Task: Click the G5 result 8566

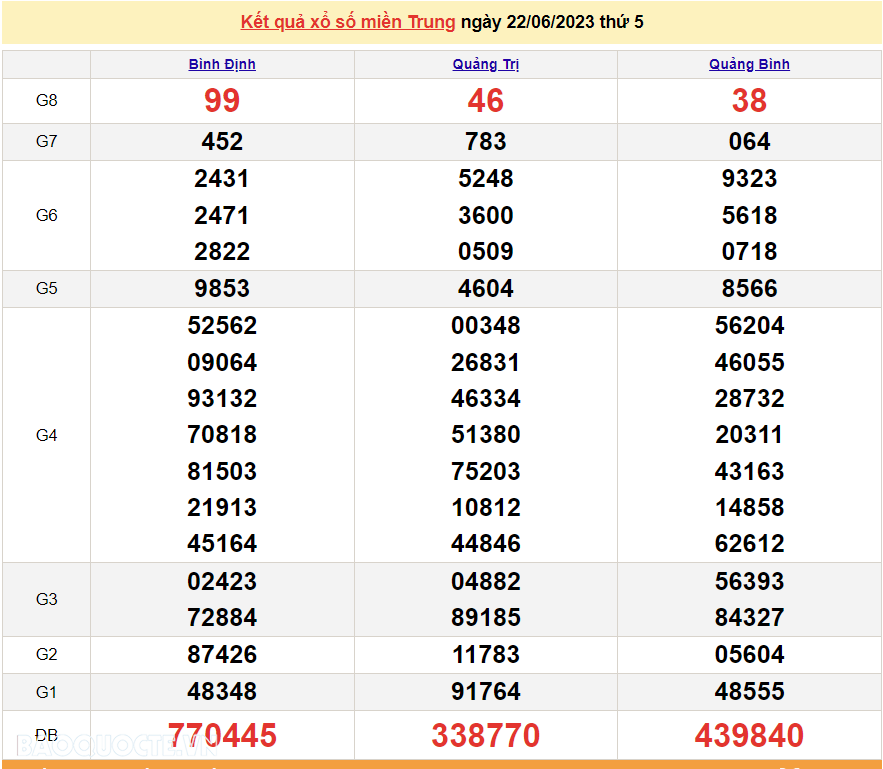Action: (749, 289)
